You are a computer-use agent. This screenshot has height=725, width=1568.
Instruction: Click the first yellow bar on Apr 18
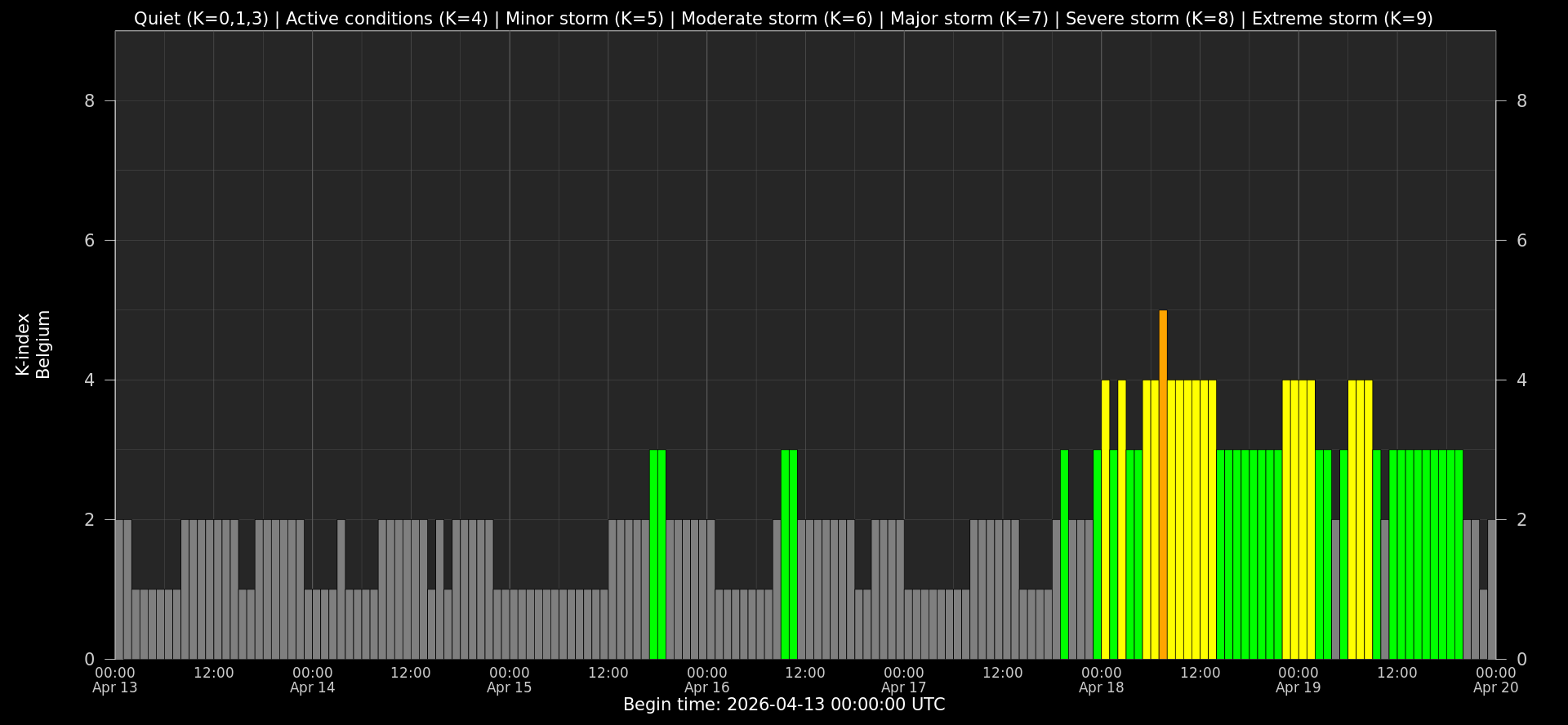click(x=1106, y=519)
